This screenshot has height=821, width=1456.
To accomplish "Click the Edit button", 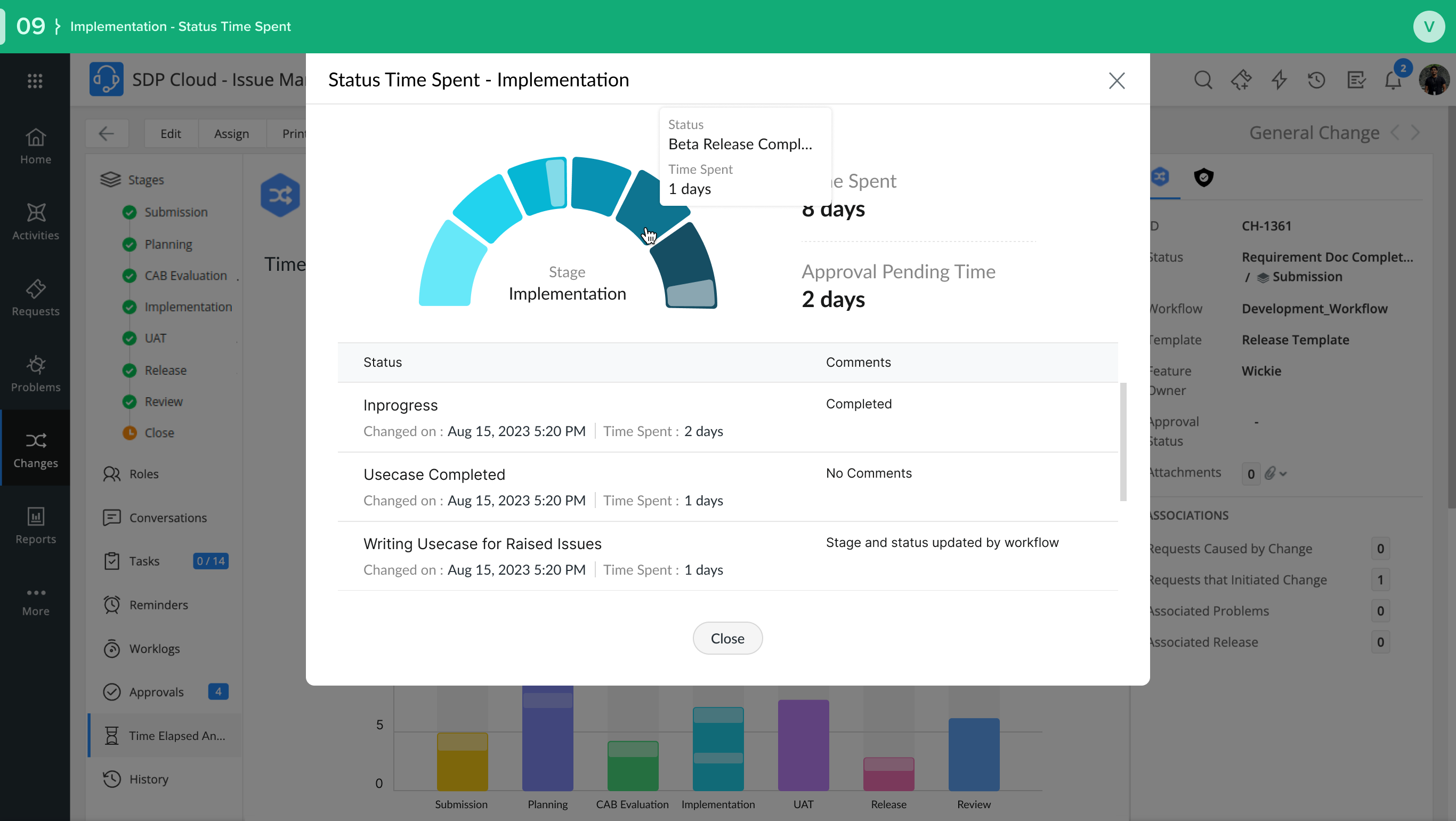I will point(171,133).
